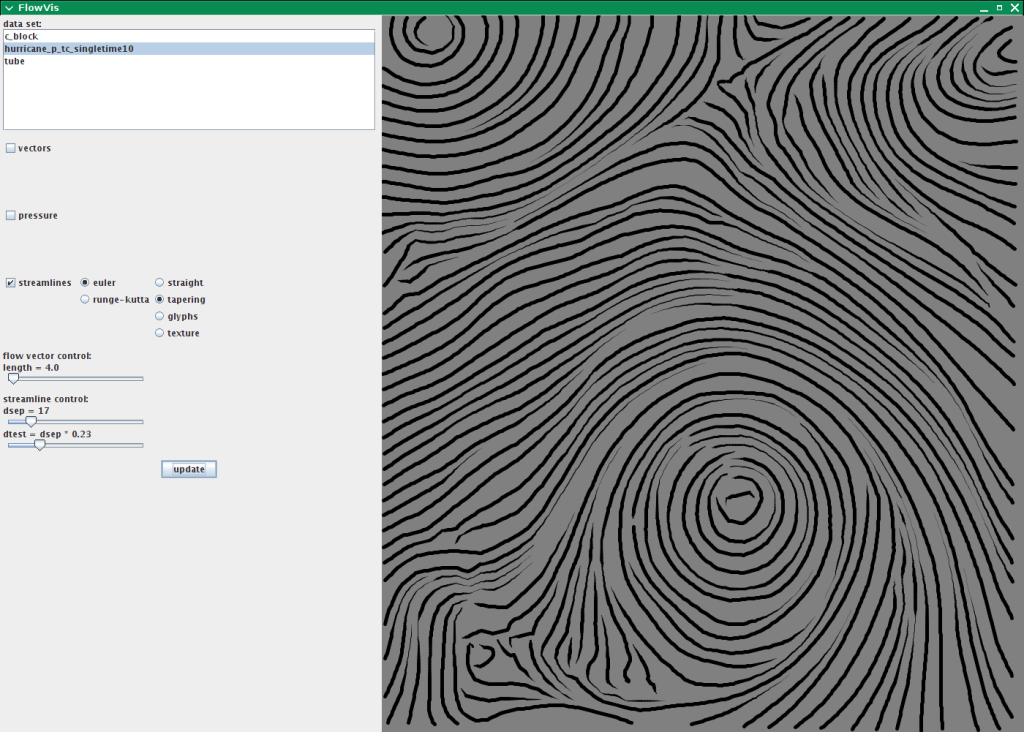Select the tapering streamline style
The width and height of the screenshot is (1024, 732).
[x=160, y=299]
